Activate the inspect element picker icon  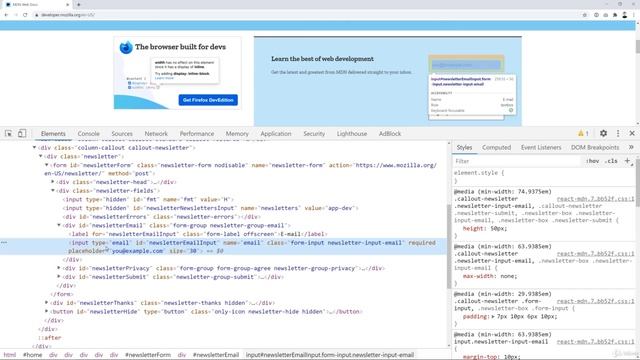tap(8, 133)
